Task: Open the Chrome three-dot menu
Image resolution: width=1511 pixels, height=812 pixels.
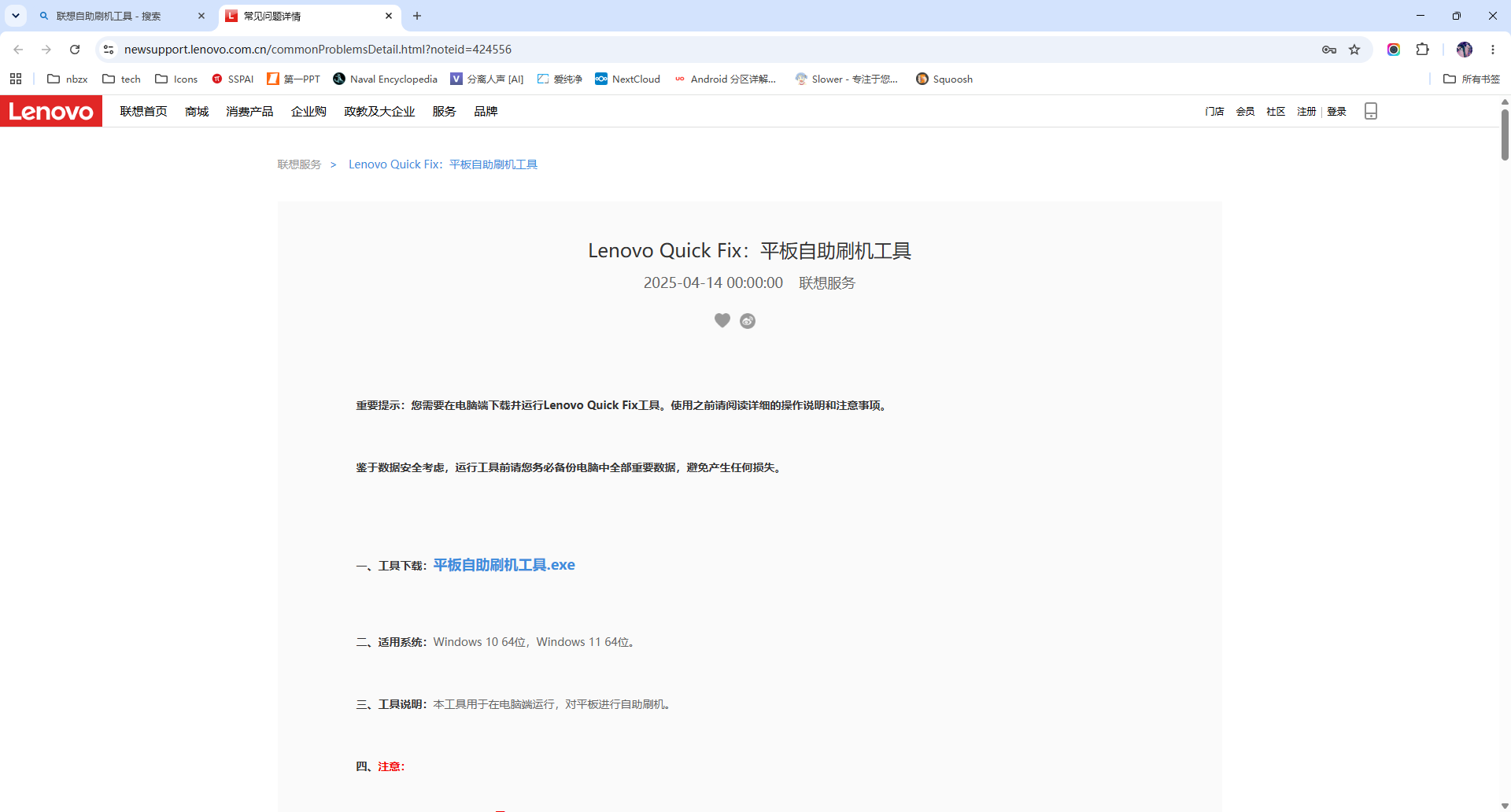Action: pos(1493,50)
